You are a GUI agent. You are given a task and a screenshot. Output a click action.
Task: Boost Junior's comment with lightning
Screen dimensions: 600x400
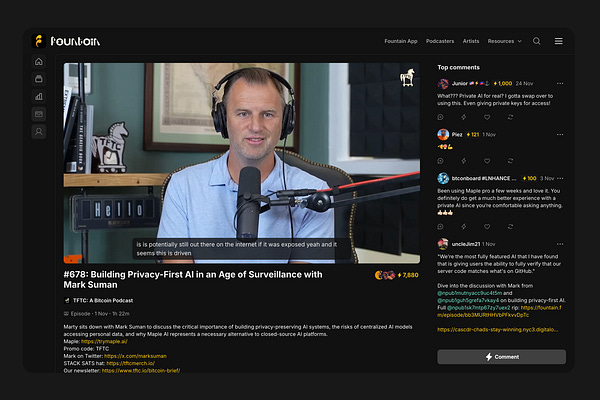(x=464, y=117)
